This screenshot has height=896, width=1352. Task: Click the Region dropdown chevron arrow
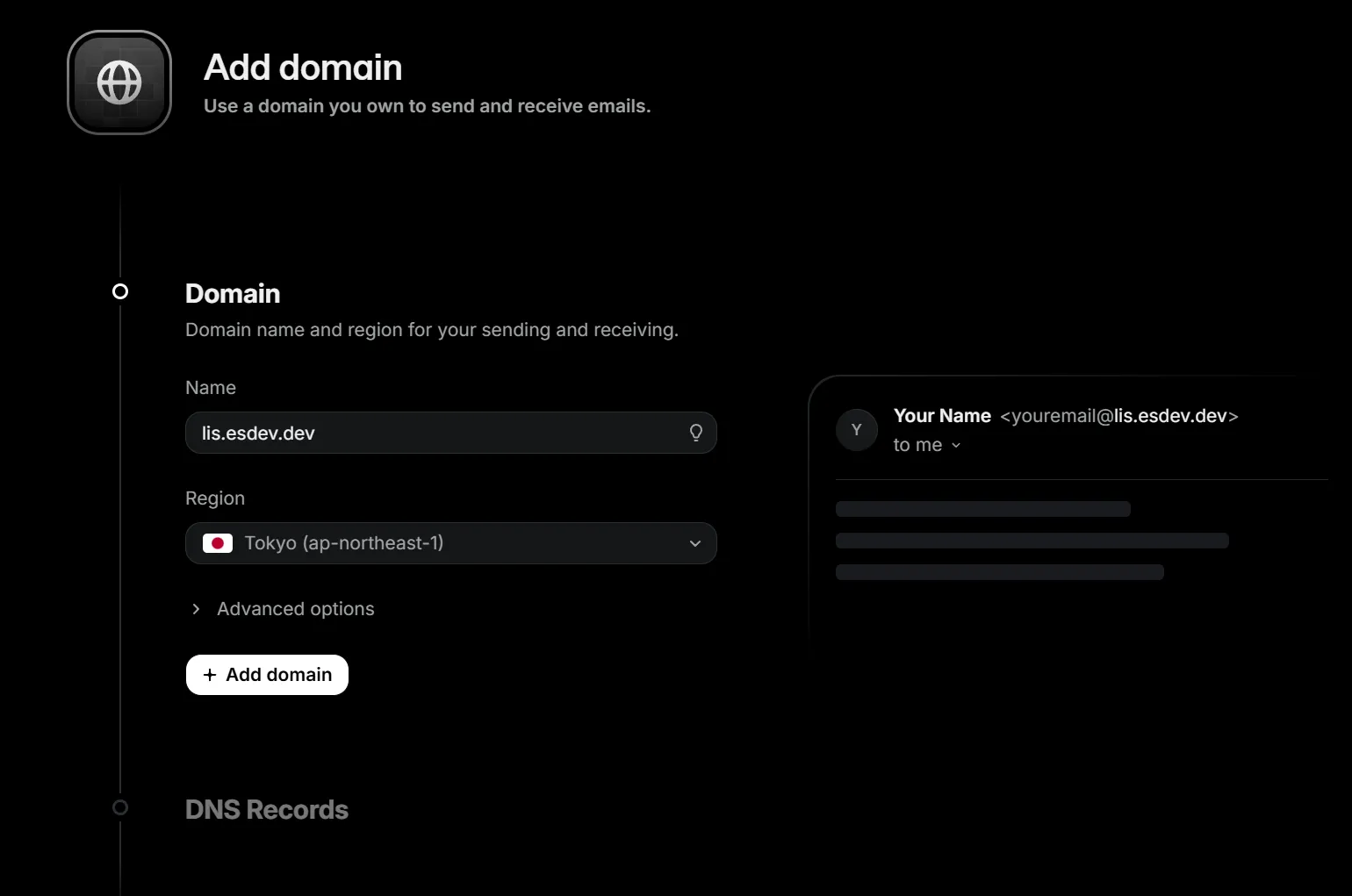tap(695, 543)
